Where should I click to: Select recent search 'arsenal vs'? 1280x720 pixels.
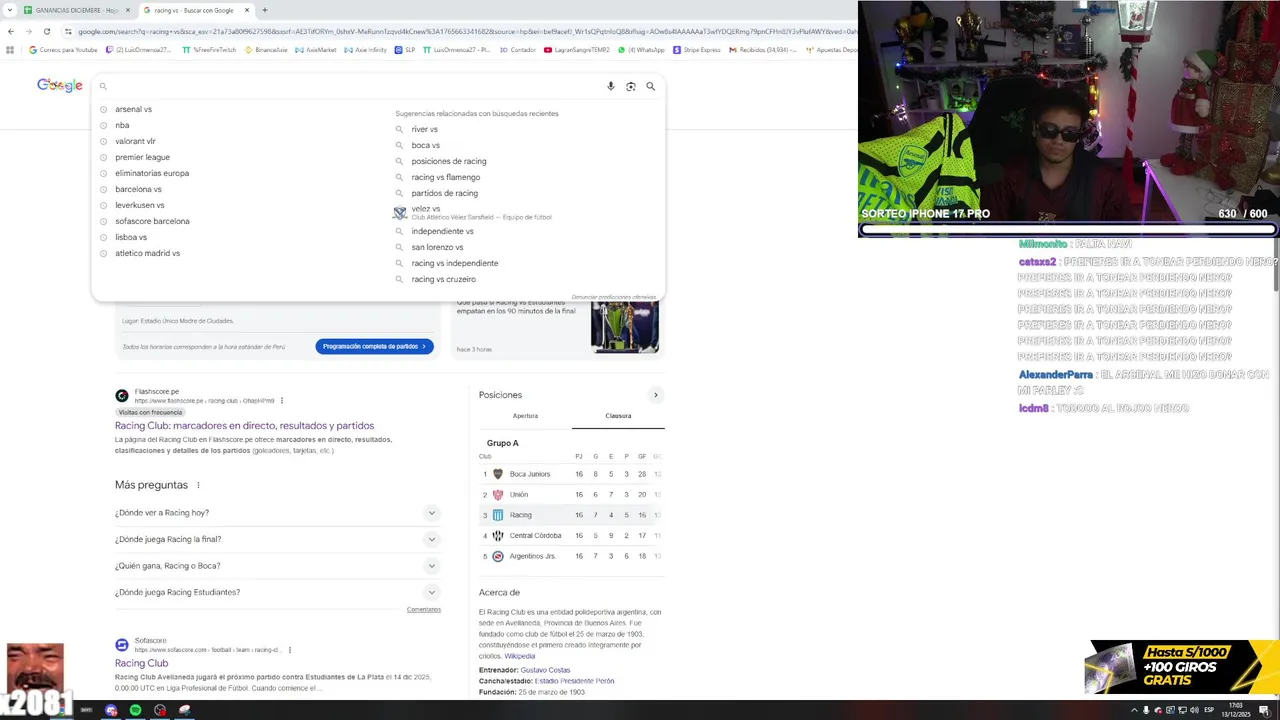coord(133,109)
